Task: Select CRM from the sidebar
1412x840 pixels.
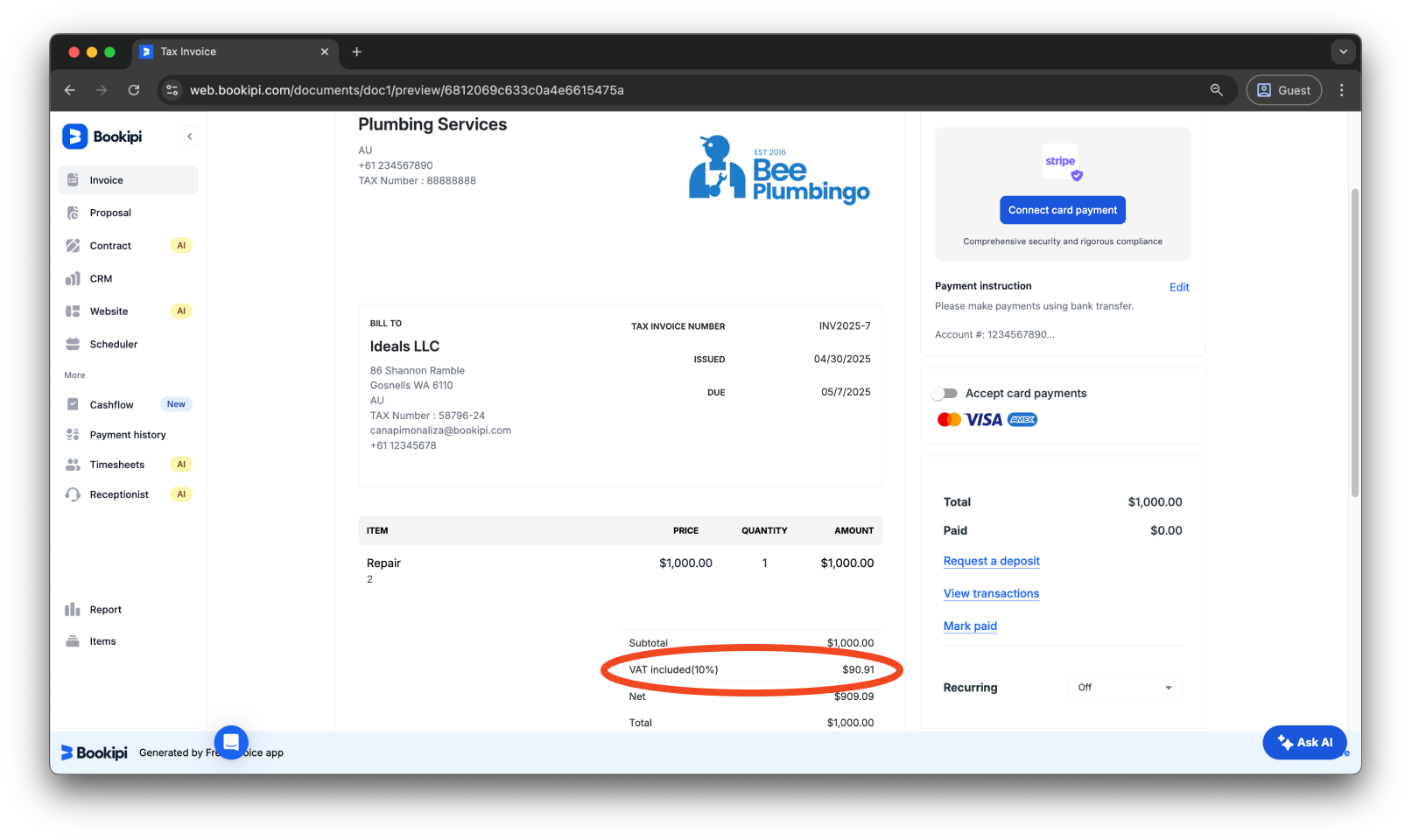Action: [x=101, y=278]
